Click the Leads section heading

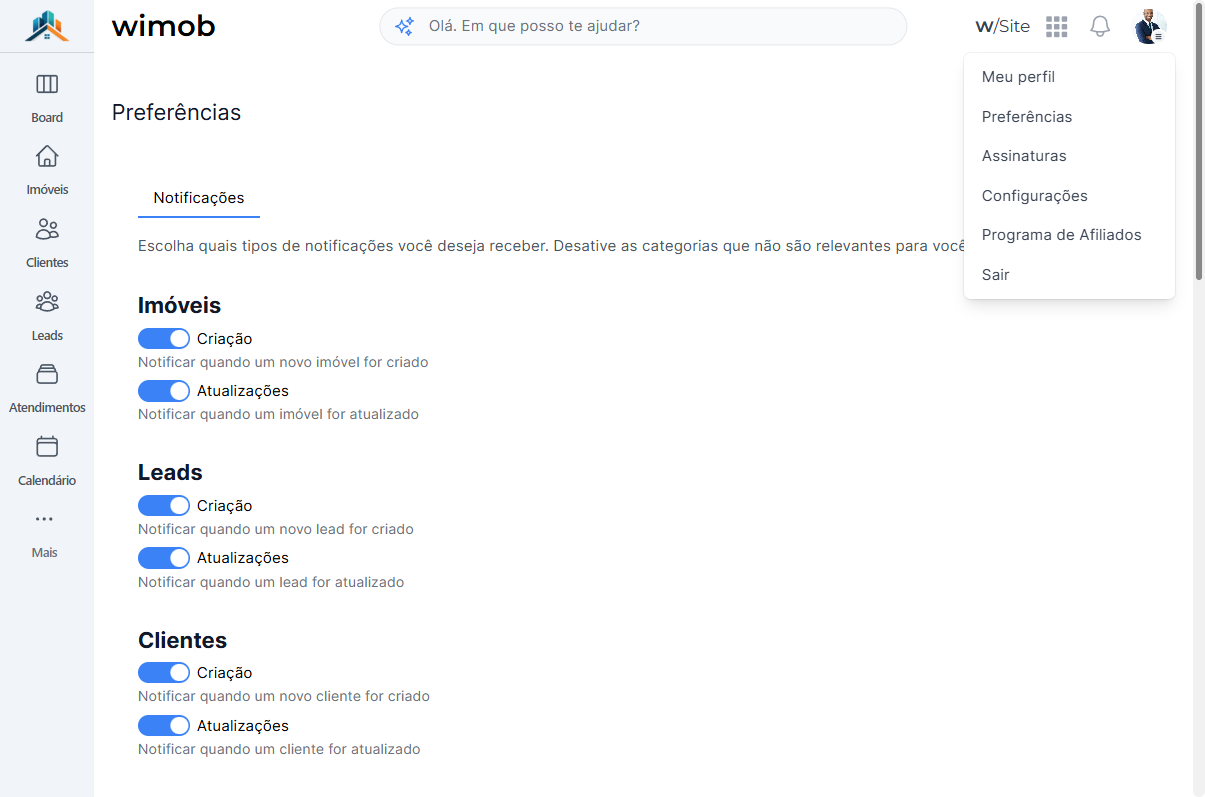tap(170, 472)
